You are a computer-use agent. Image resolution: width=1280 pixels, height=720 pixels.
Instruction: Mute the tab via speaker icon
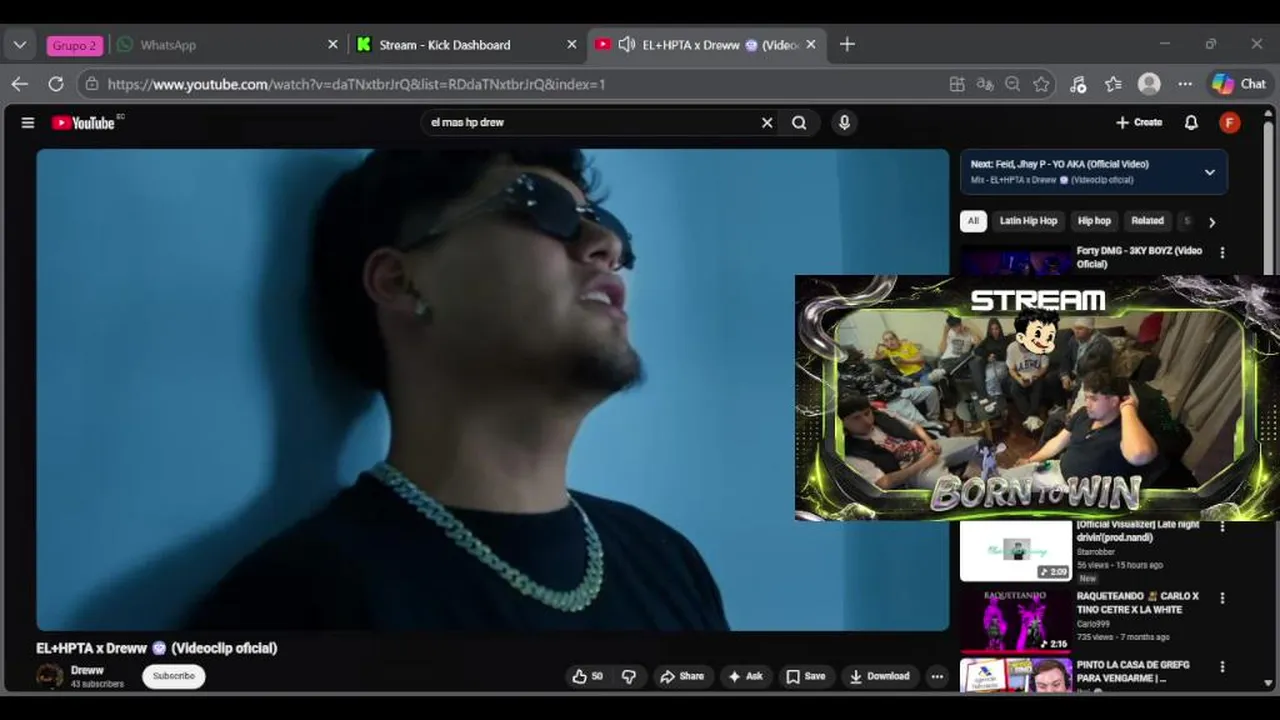[627, 44]
